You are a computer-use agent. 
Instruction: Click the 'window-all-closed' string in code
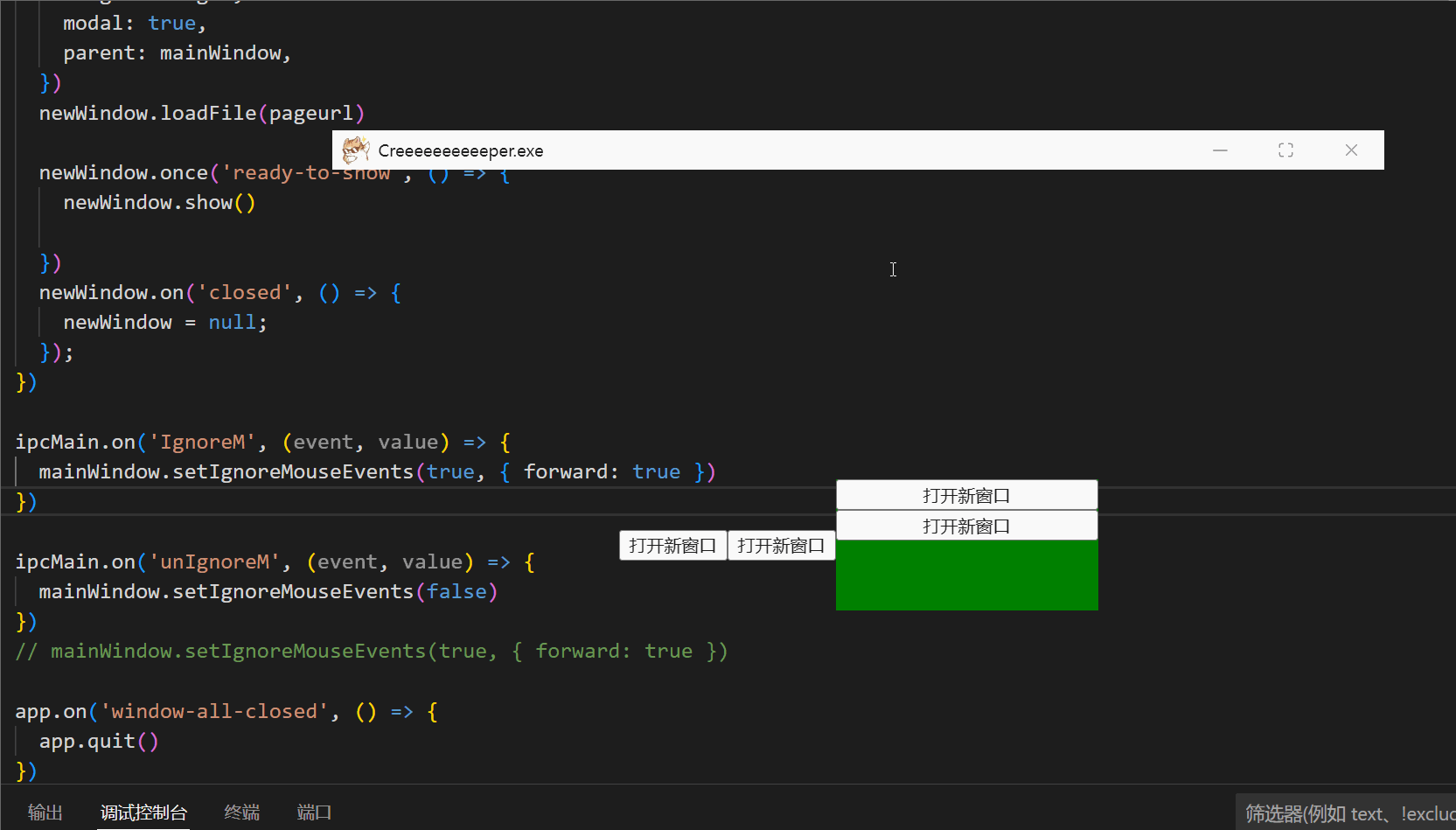214,712
